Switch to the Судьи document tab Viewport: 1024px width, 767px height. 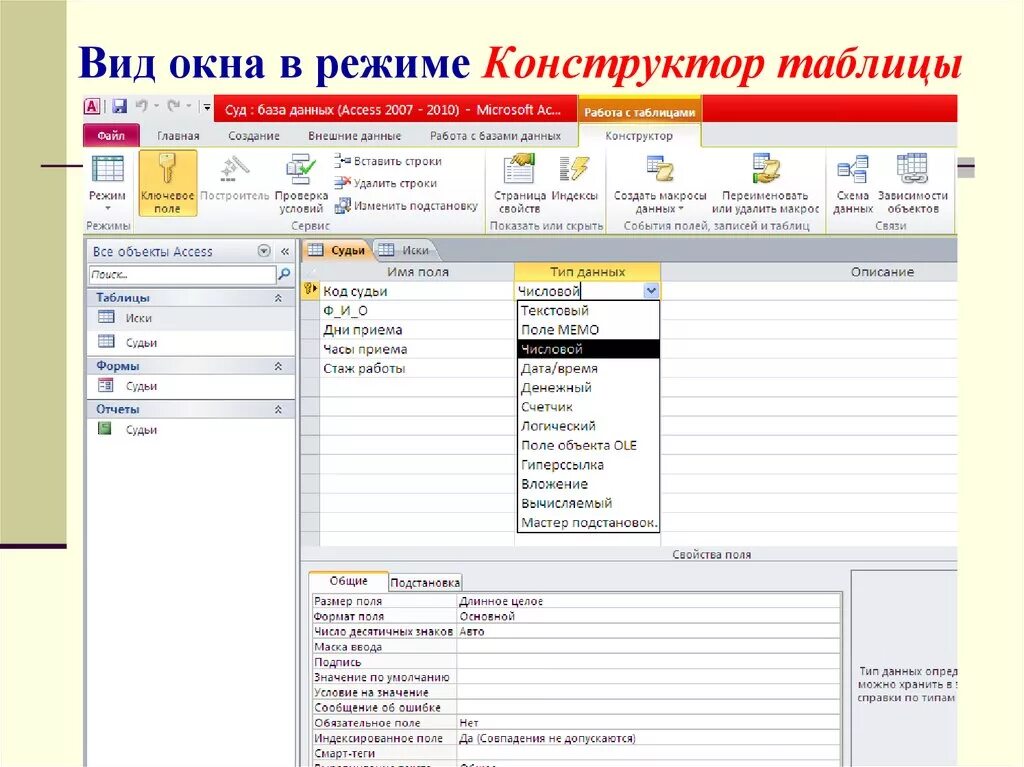337,250
